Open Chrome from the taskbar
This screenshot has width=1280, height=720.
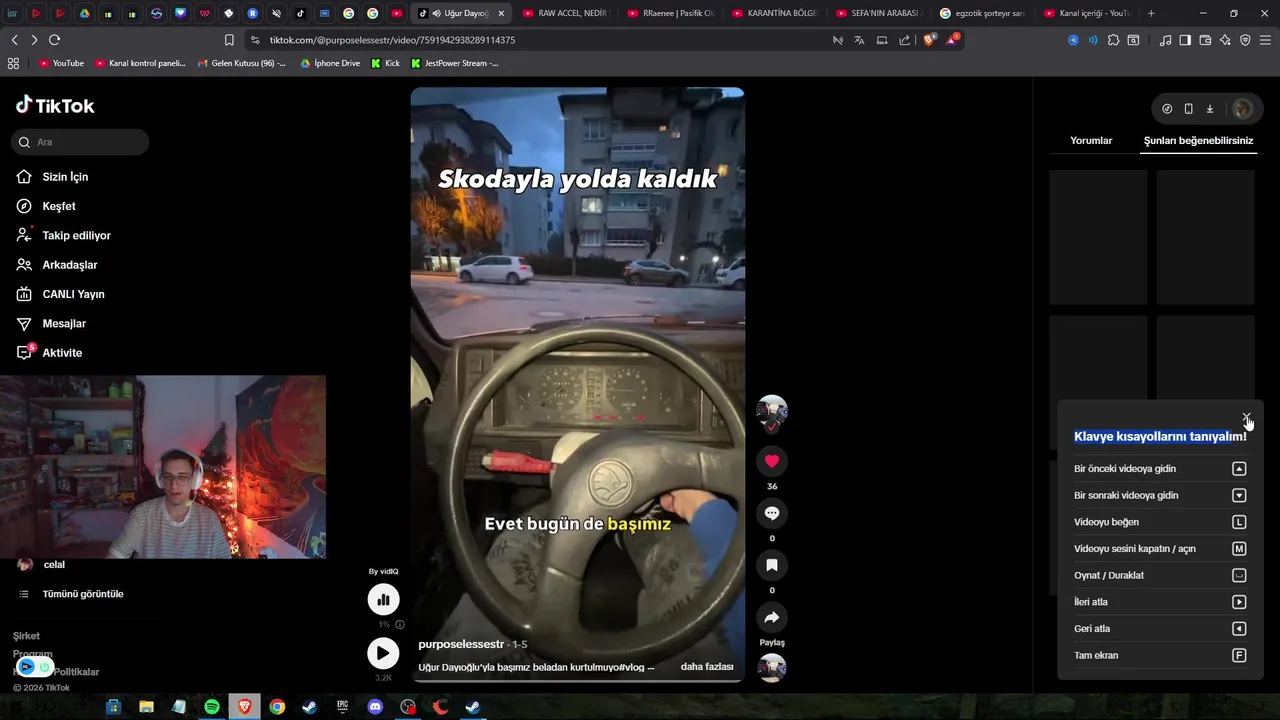[x=277, y=707]
